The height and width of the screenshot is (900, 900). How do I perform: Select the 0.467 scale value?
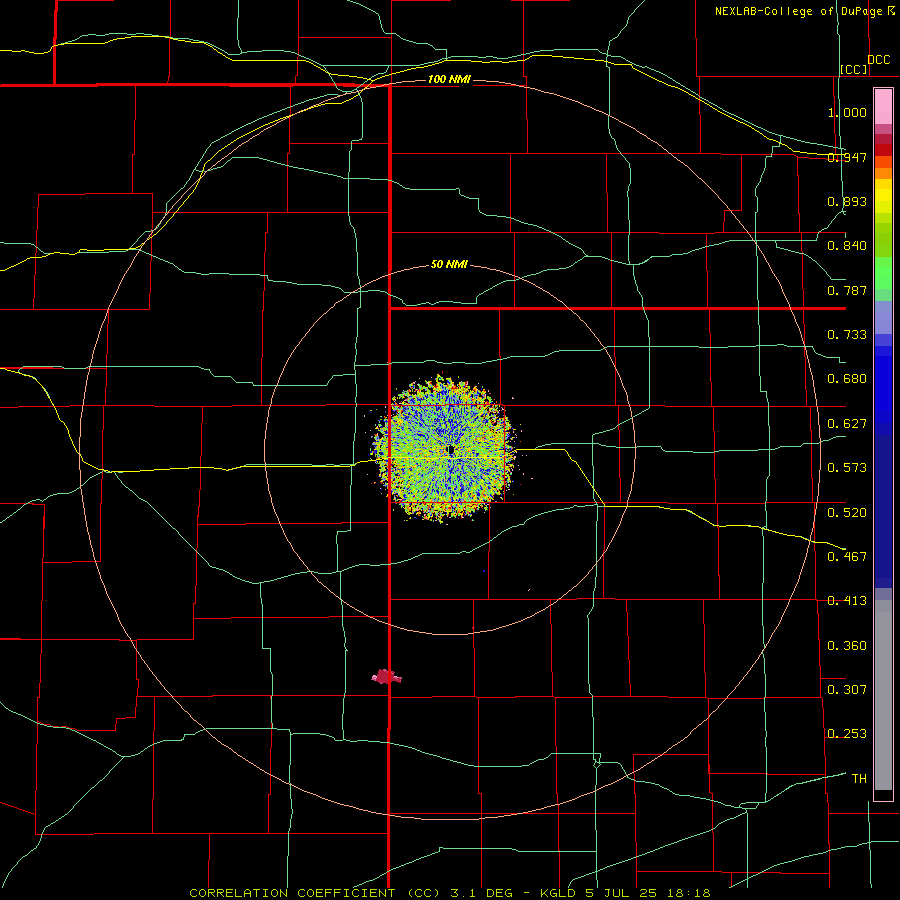(847, 557)
